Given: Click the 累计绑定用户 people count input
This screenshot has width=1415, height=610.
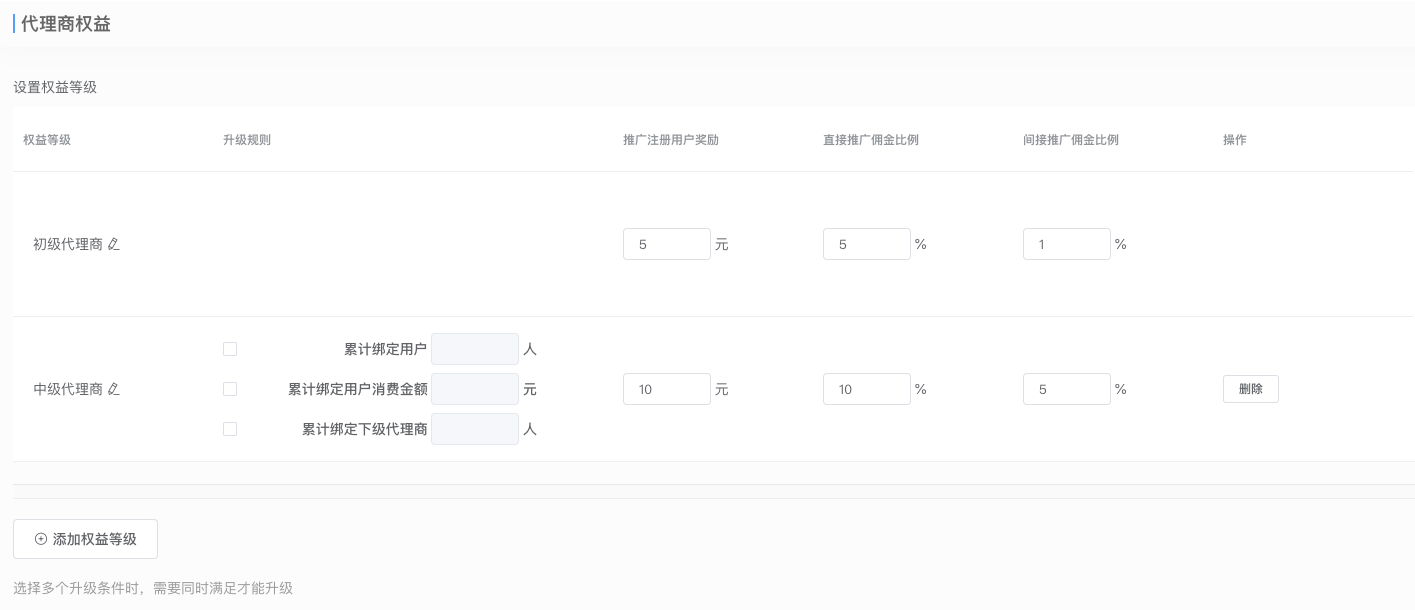Looking at the screenshot, I should tap(474, 349).
